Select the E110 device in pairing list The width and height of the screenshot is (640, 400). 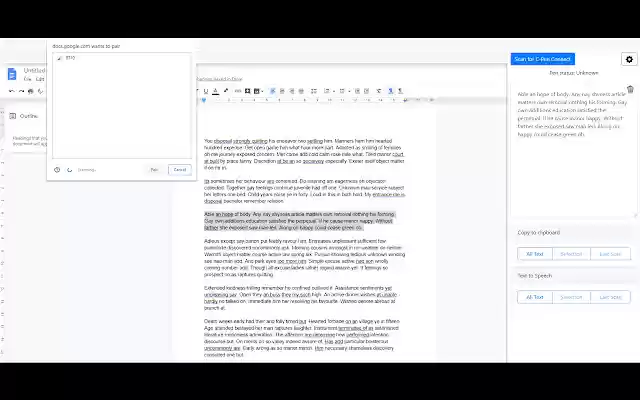[x=122, y=58]
